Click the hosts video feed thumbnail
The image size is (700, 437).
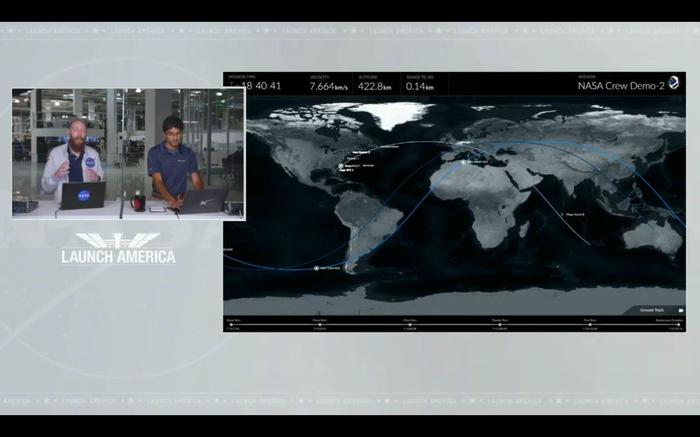128,153
